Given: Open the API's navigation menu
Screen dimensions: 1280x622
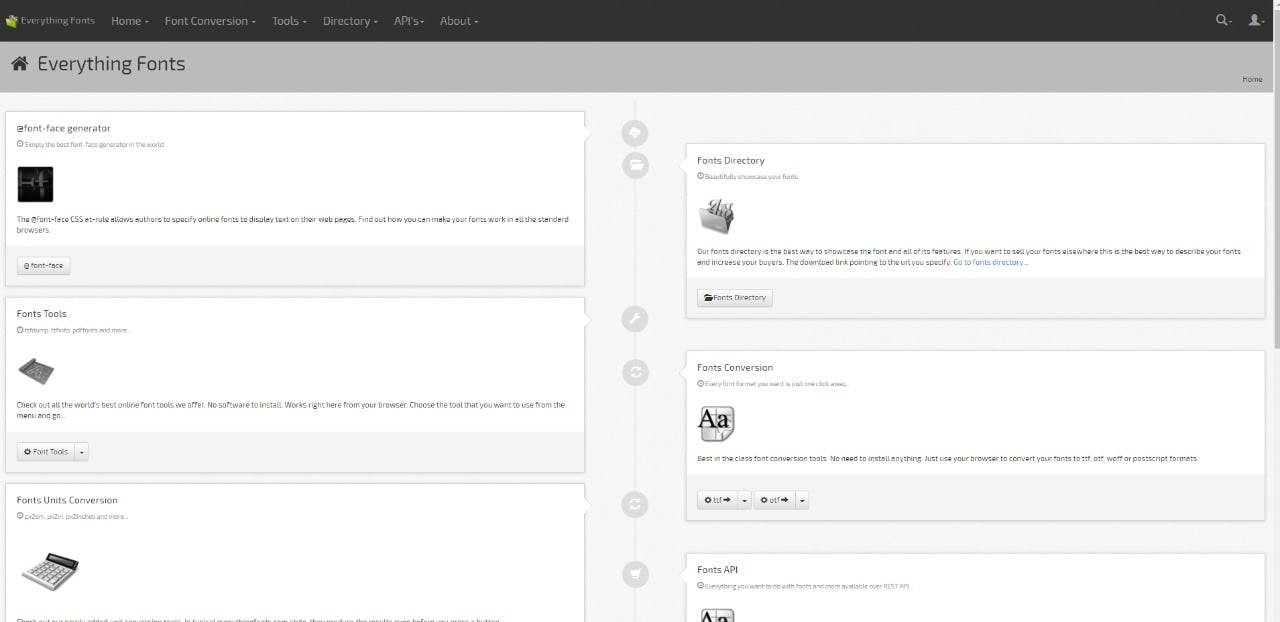Looking at the screenshot, I should click(x=408, y=21).
